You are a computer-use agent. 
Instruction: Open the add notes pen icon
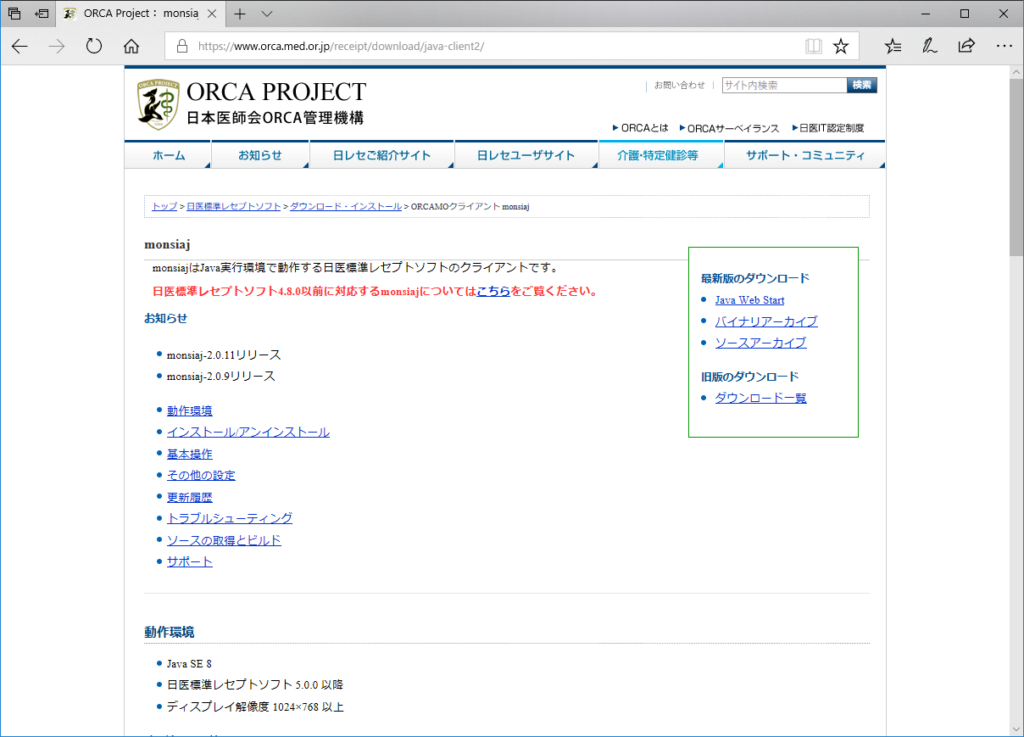click(x=929, y=46)
